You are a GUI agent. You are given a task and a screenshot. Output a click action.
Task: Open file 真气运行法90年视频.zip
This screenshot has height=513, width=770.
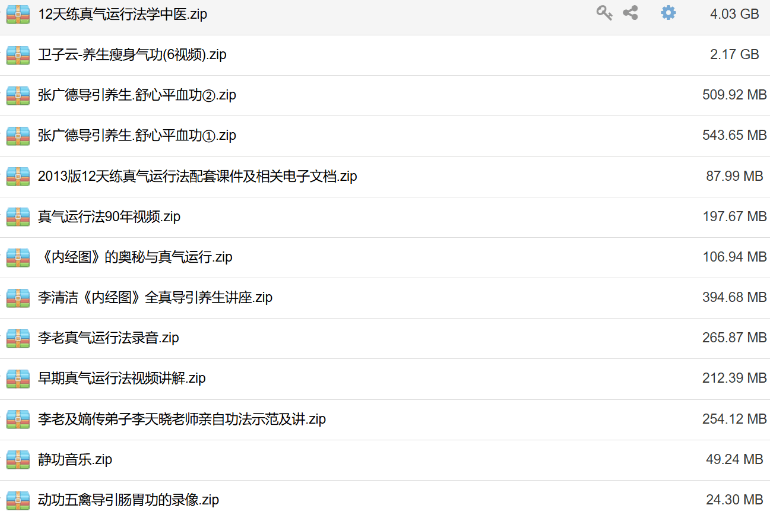pyautogui.click(x=109, y=216)
